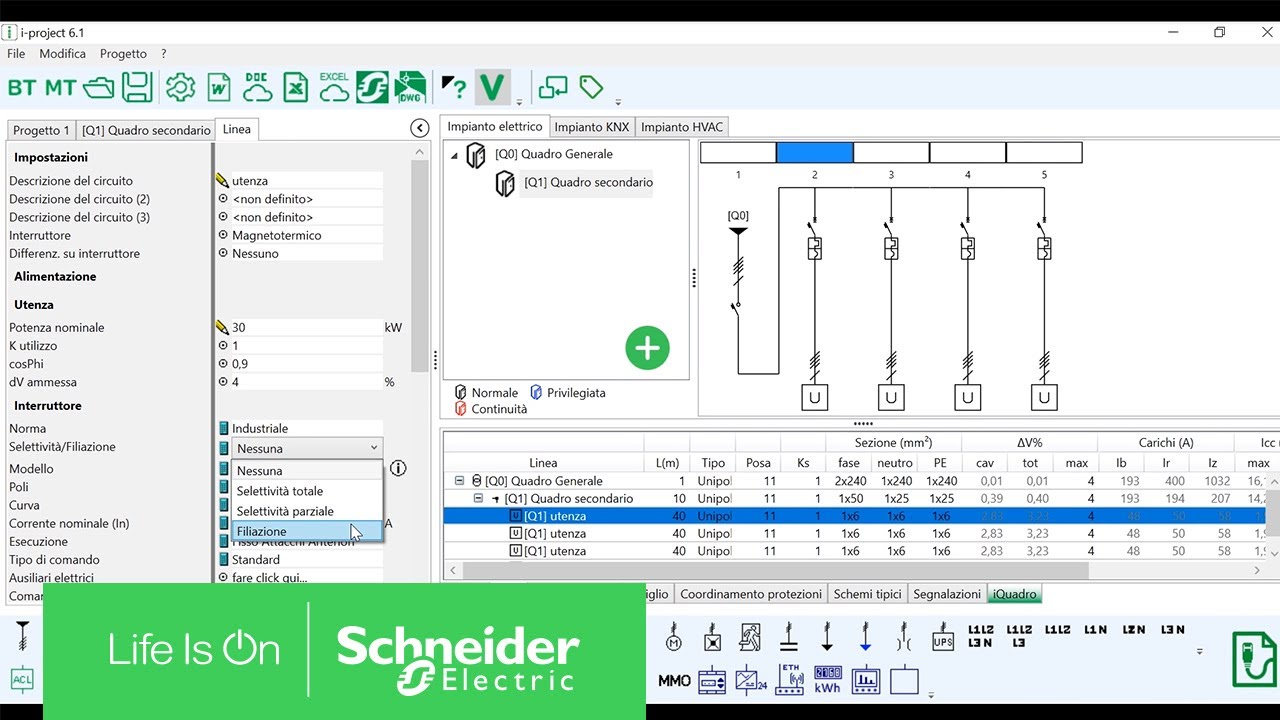This screenshot has height=720, width=1280.
Task: Choose Filiazione from the dropdown list
Action: coord(307,531)
